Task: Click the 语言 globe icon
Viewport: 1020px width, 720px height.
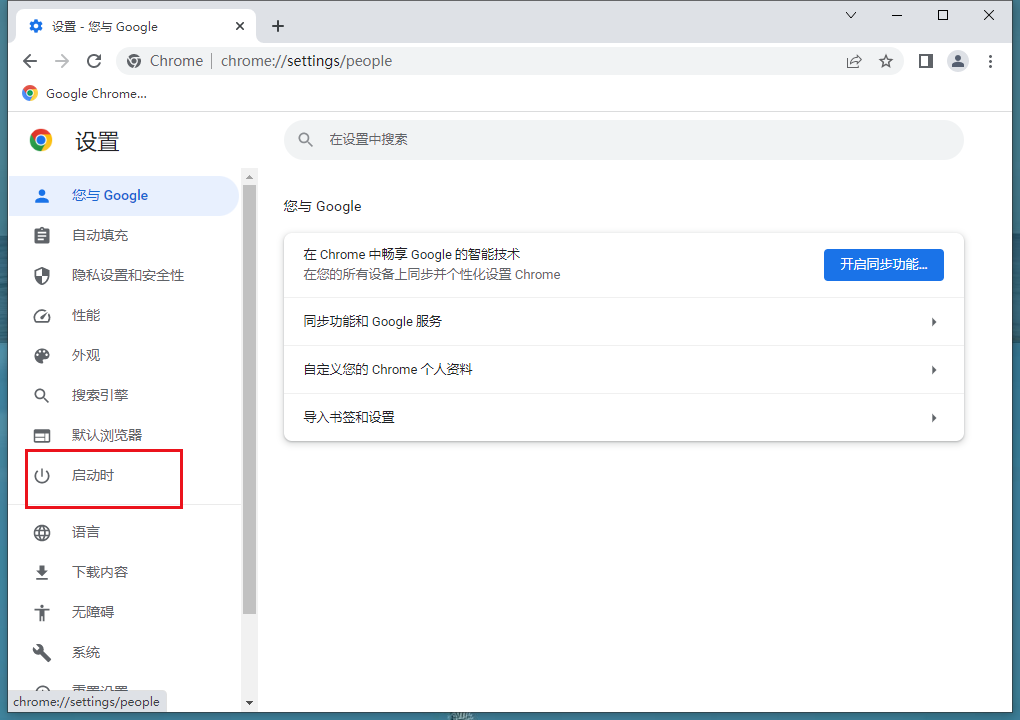Action: tap(42, 533)
